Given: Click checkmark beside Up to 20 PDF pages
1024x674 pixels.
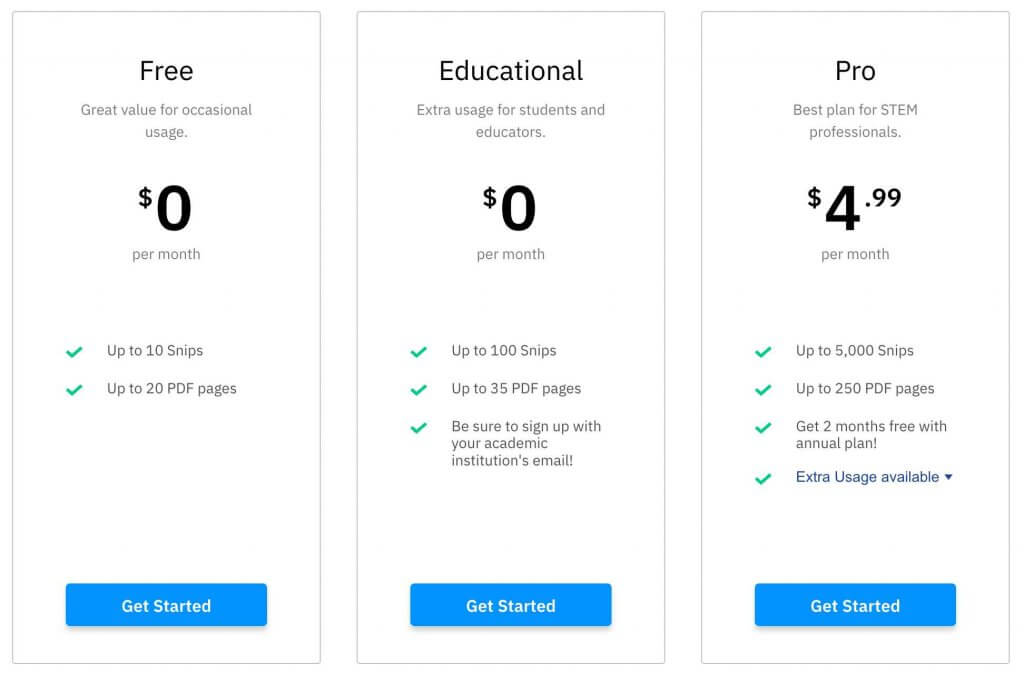Looking at the screenshot, I should 74,390.
